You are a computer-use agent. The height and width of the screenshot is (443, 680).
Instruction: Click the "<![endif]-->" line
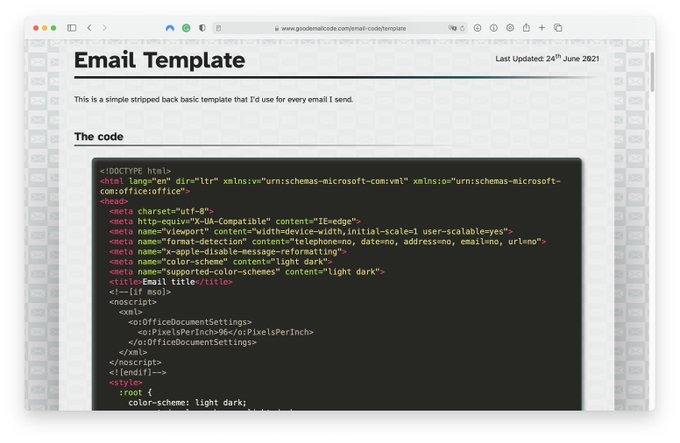(138, 372)
